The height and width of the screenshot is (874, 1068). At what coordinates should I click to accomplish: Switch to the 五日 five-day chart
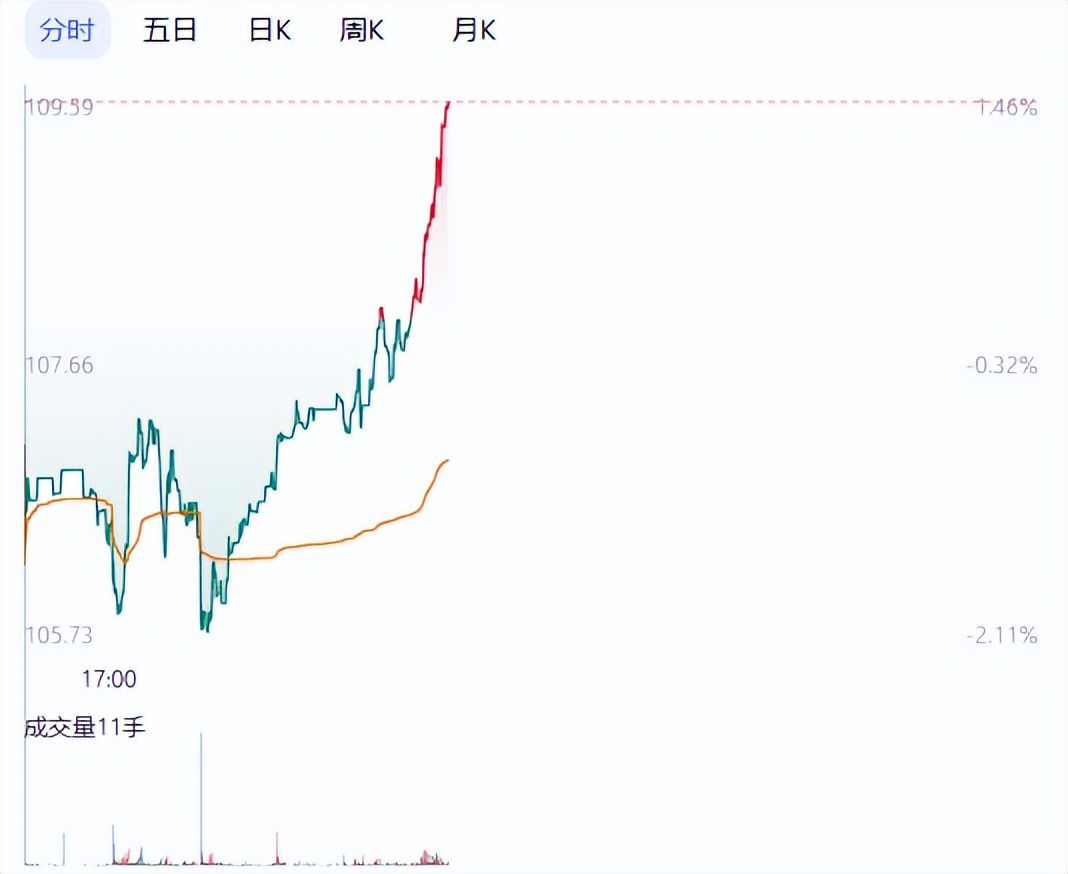click(x=170, y=30)
